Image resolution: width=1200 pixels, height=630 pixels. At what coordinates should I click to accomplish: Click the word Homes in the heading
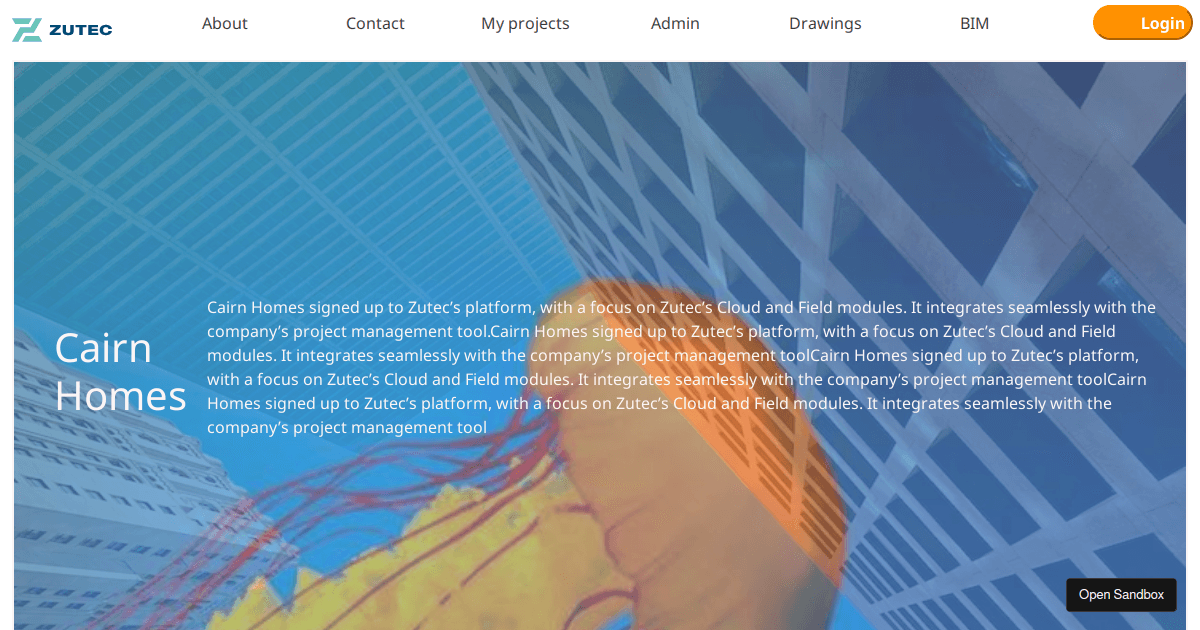(120, 396)
